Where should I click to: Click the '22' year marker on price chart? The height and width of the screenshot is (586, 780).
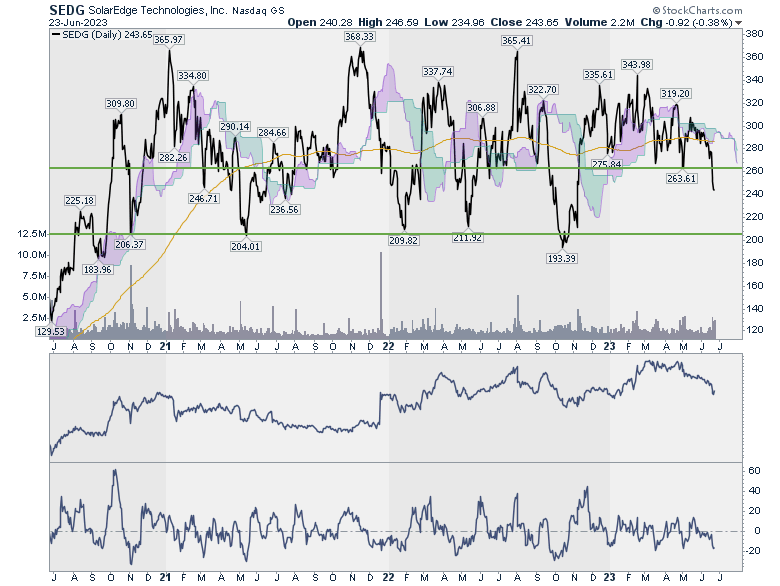pyautogui.click(x=389, y=346)
